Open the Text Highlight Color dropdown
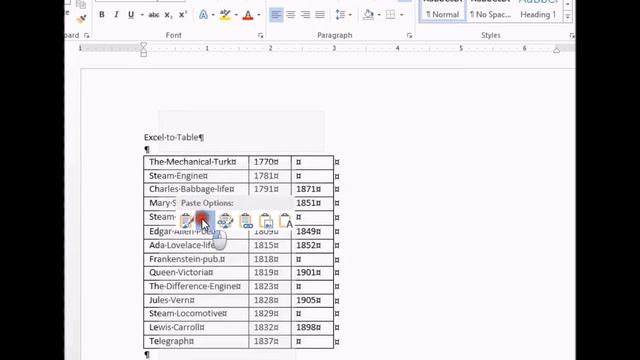 [x=236, y=15]
